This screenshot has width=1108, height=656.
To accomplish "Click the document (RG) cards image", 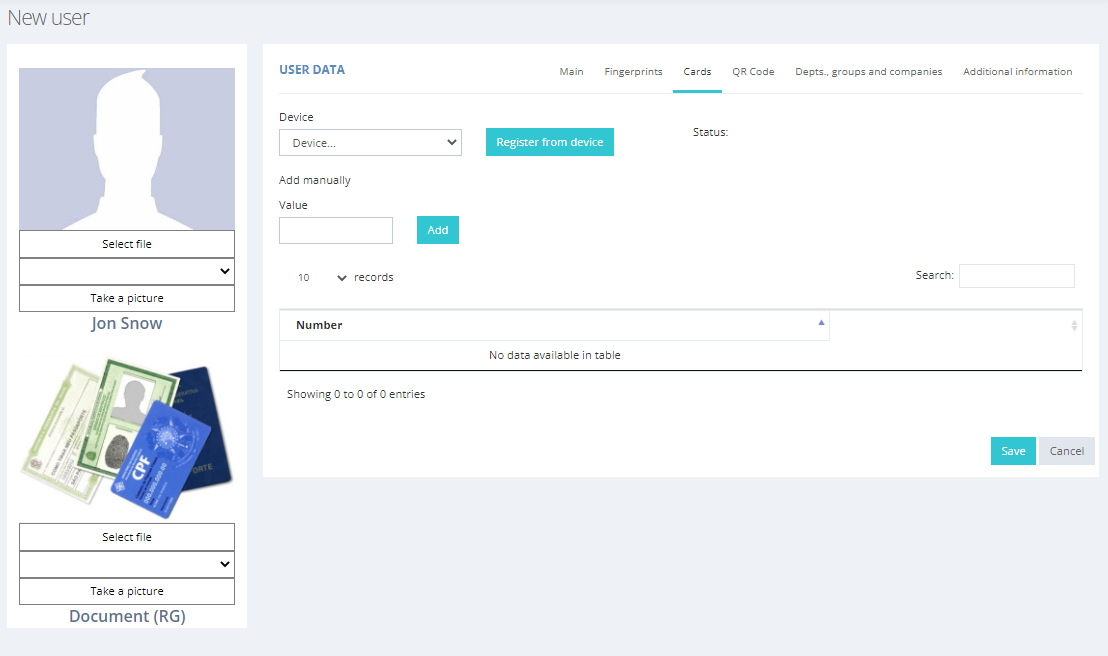I will pos(127,435).
